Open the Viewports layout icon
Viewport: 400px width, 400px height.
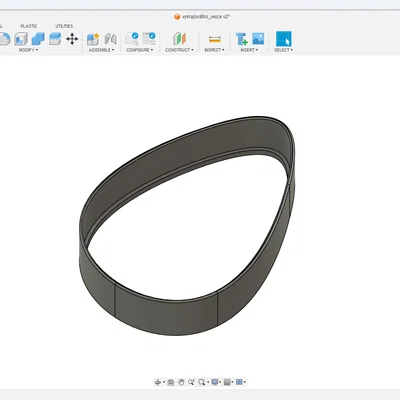[239, 382]
